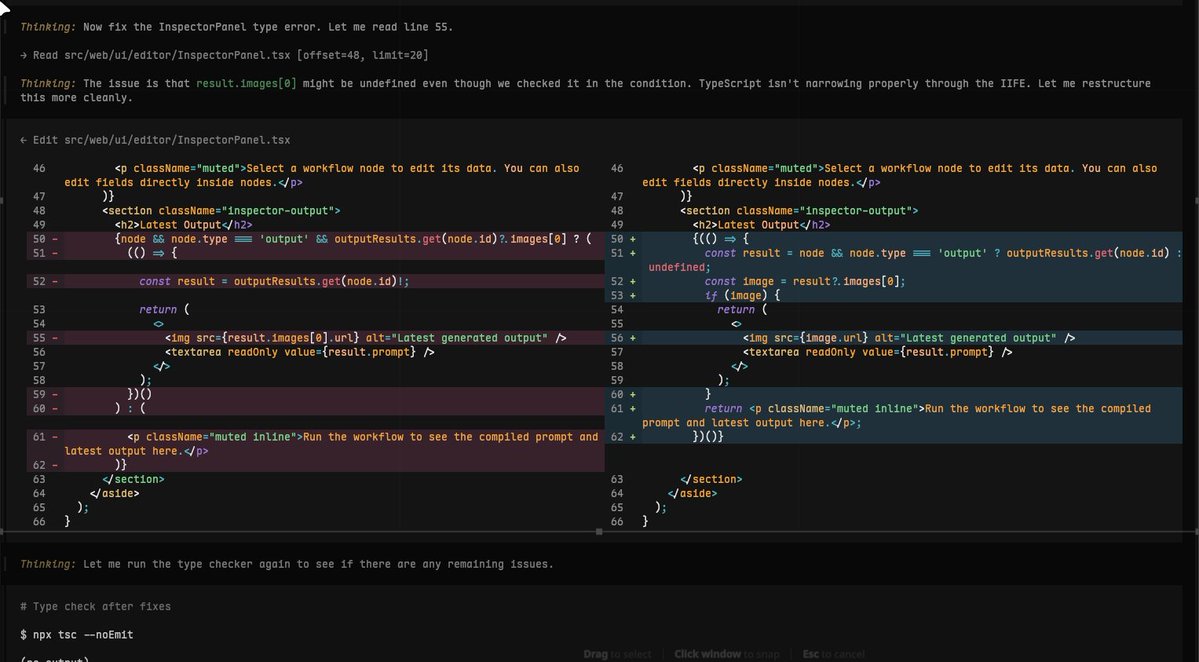Click the 'Read src/web/ui/editor/InspectorPanel.tsx' tool line
The image size is (1199, 662).
(224, 55)
